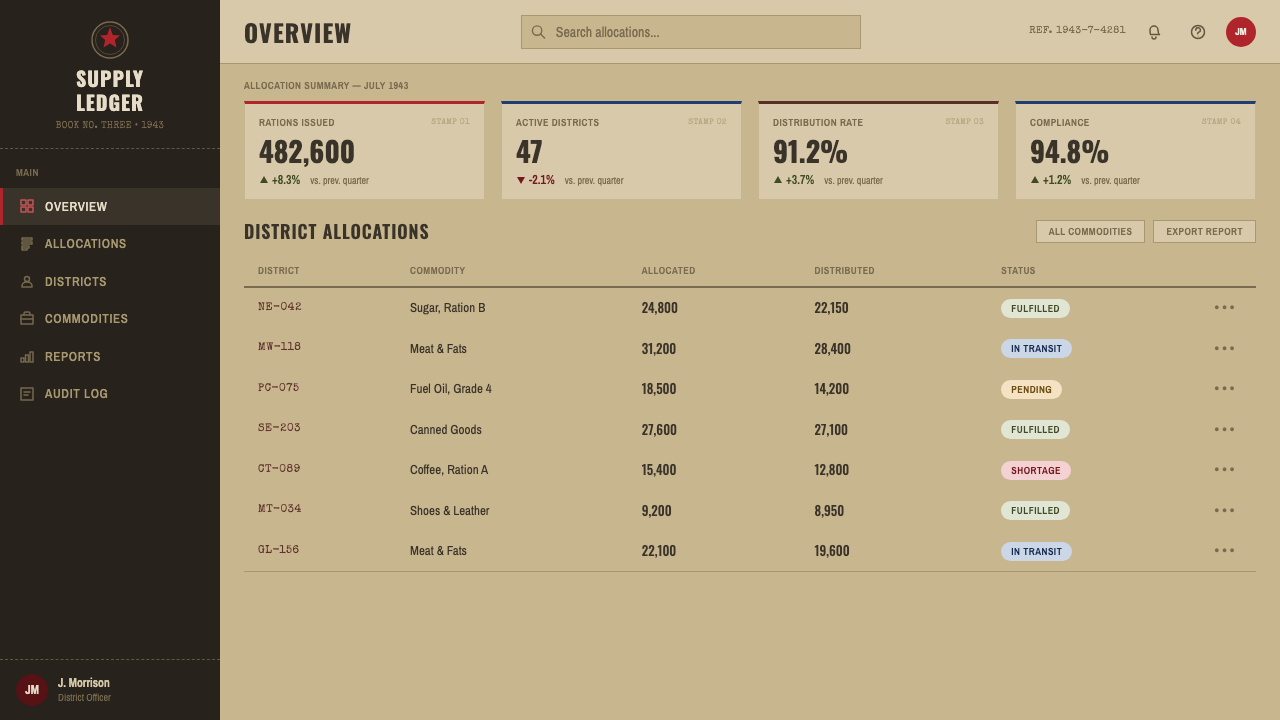Click the Sugar, Ration B commodity cell
1280x720 pixels.
click(x=447, y=308)
